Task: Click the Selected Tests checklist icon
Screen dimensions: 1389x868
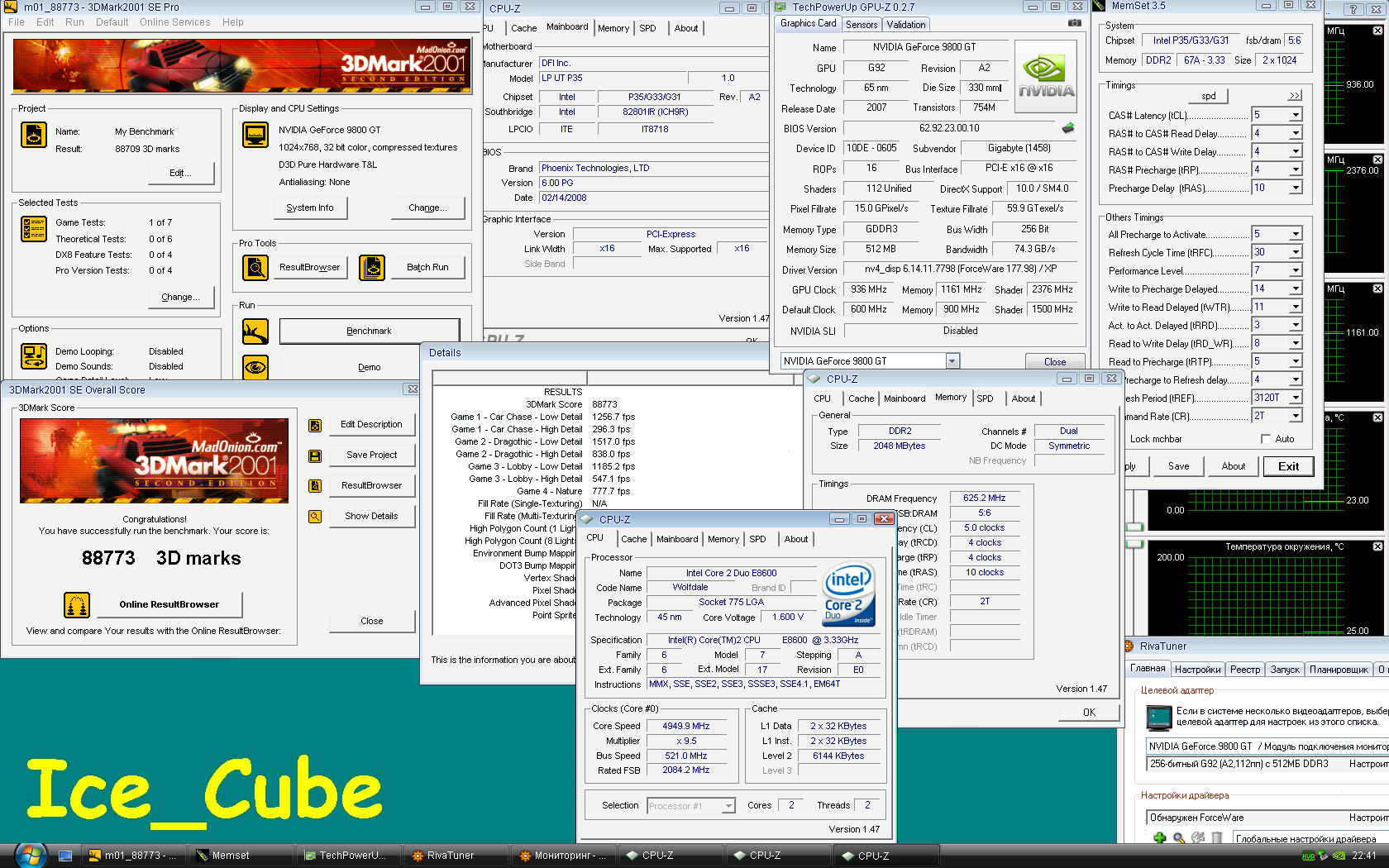Action: coord(34,229)
